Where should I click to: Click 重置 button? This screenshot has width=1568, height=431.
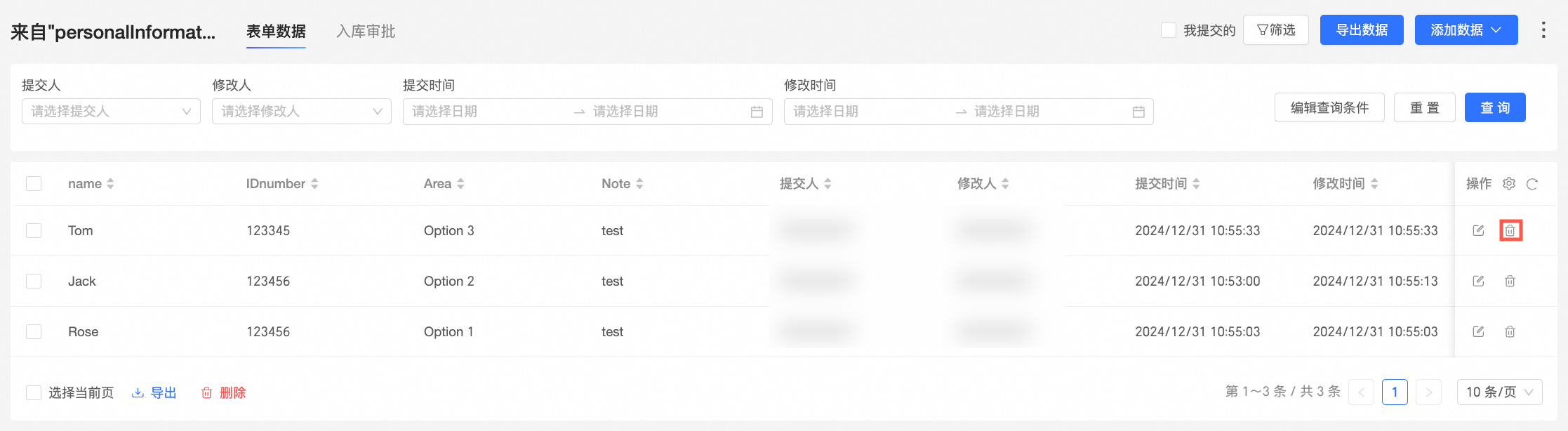coord(1425,107)
